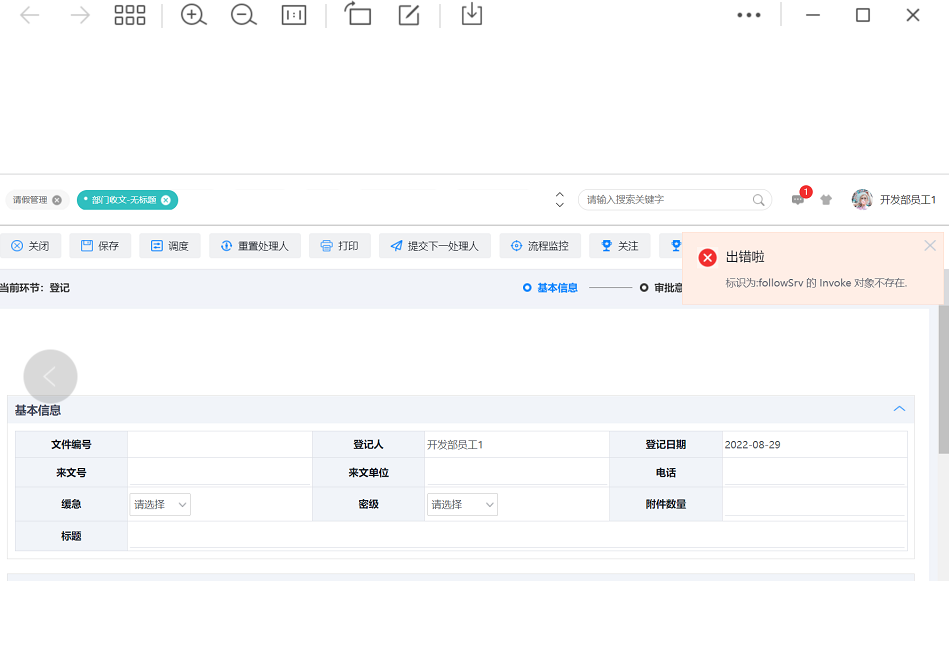Image resolution: width=949 pixels, height=659 pixels.
Task: Zoom in using the magnifier plus icon
Action: (x=193, y=15)
